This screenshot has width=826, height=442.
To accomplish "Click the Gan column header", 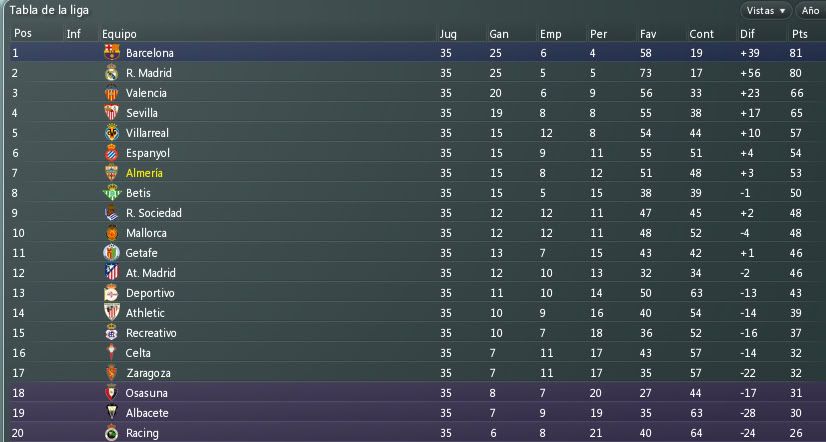I will click(498, 34).
